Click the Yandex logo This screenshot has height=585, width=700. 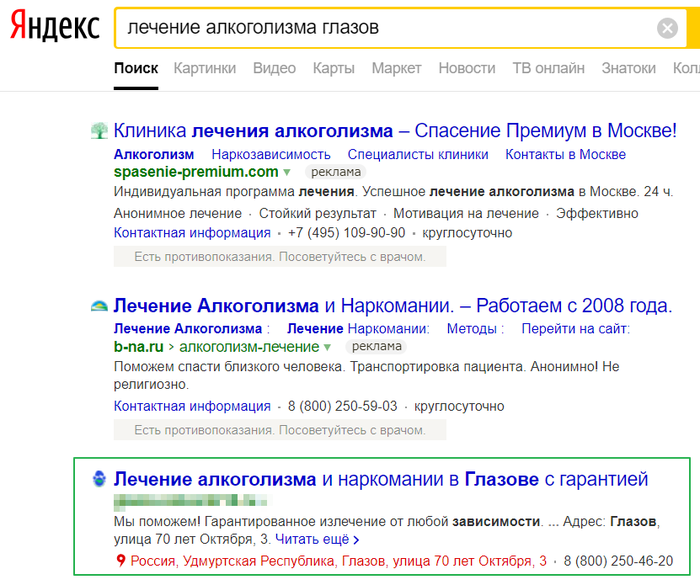(x=55, y=28)
